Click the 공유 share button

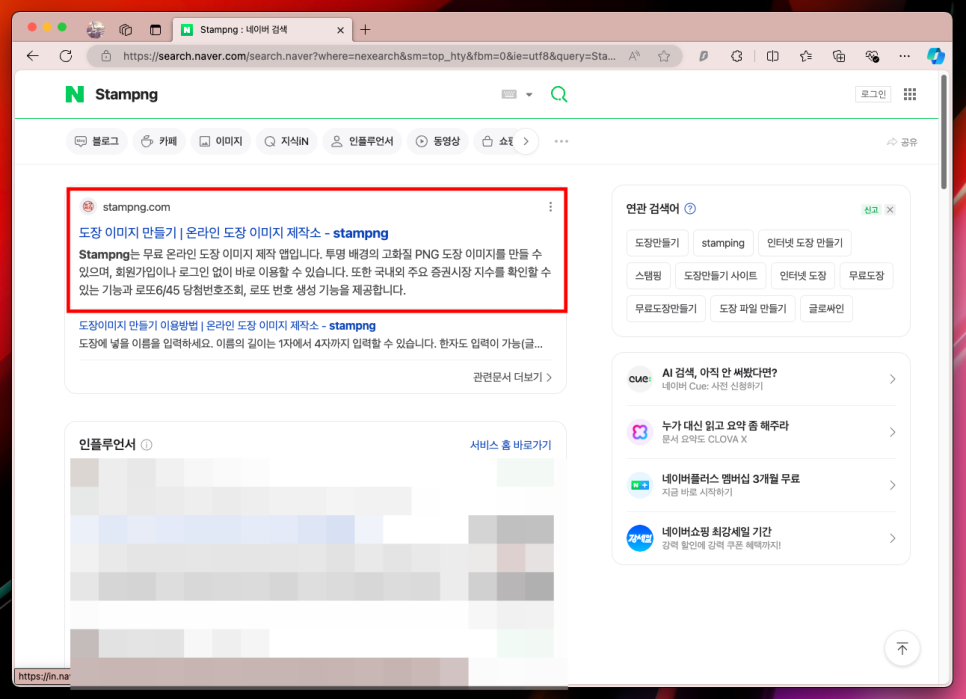point(902,142)
